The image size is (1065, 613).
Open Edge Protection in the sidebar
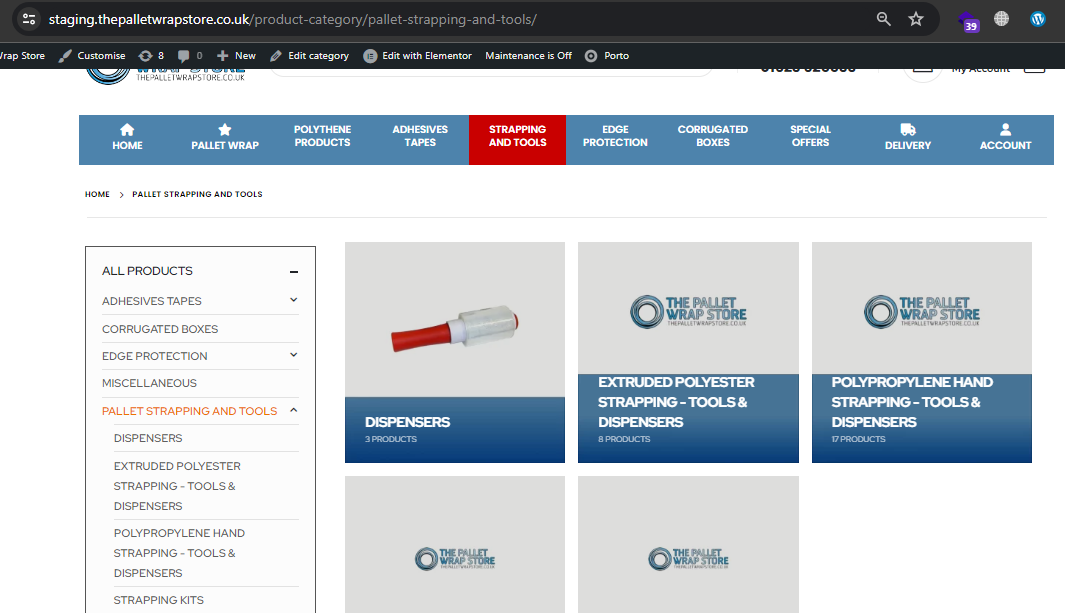[x=154, y=356]
